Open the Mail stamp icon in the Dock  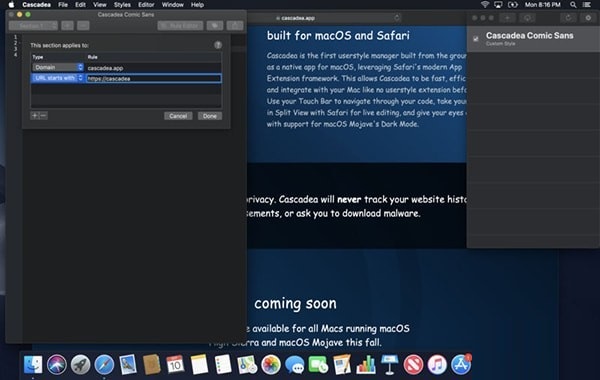128,364
